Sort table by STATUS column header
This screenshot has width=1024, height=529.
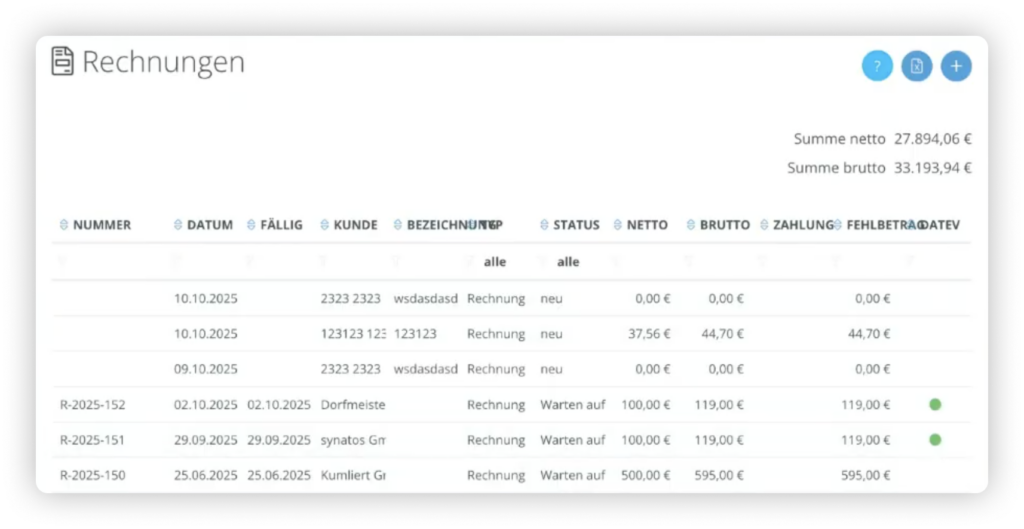point(576,225)
